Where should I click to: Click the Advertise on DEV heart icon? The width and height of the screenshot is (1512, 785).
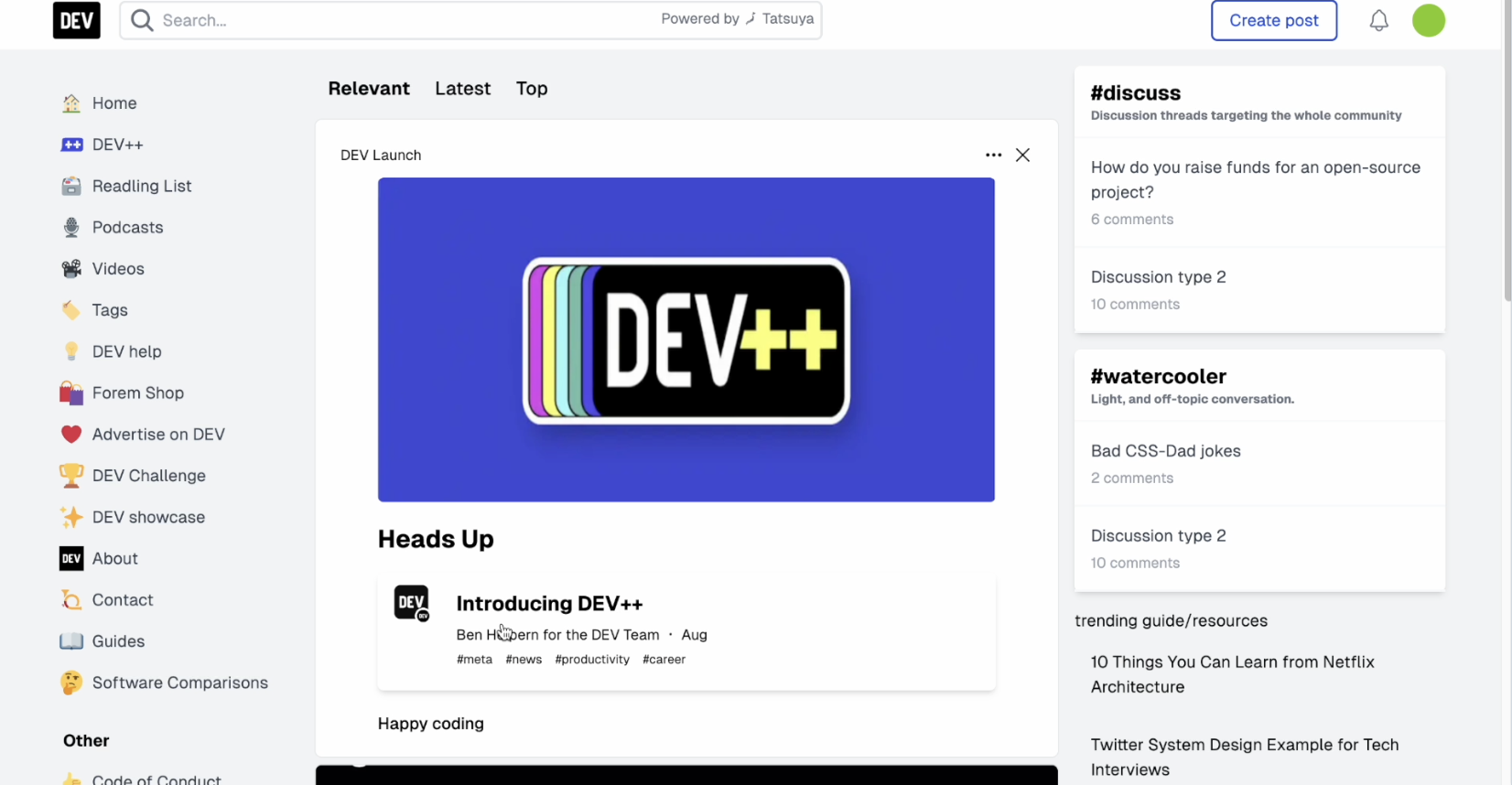click(71, 434)
